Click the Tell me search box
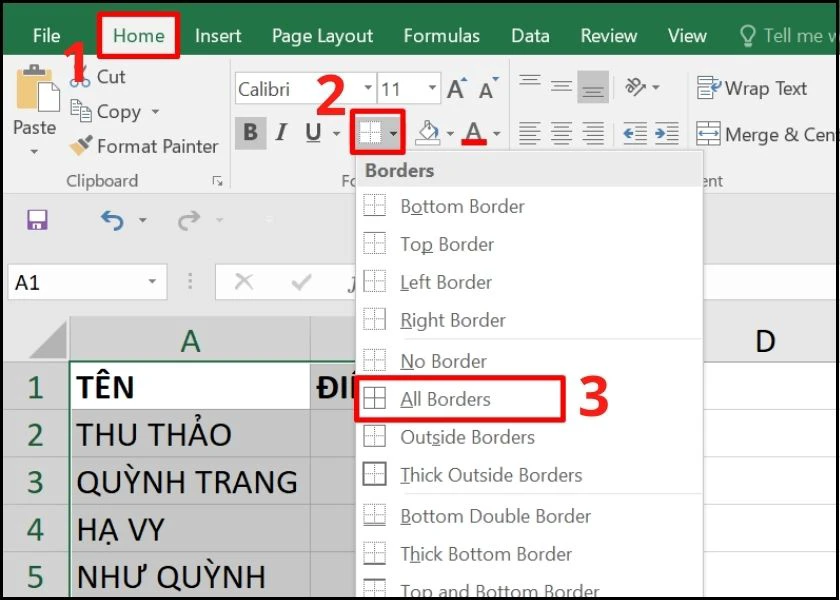This screenshot has width=840, height=600. coord(786,36)
